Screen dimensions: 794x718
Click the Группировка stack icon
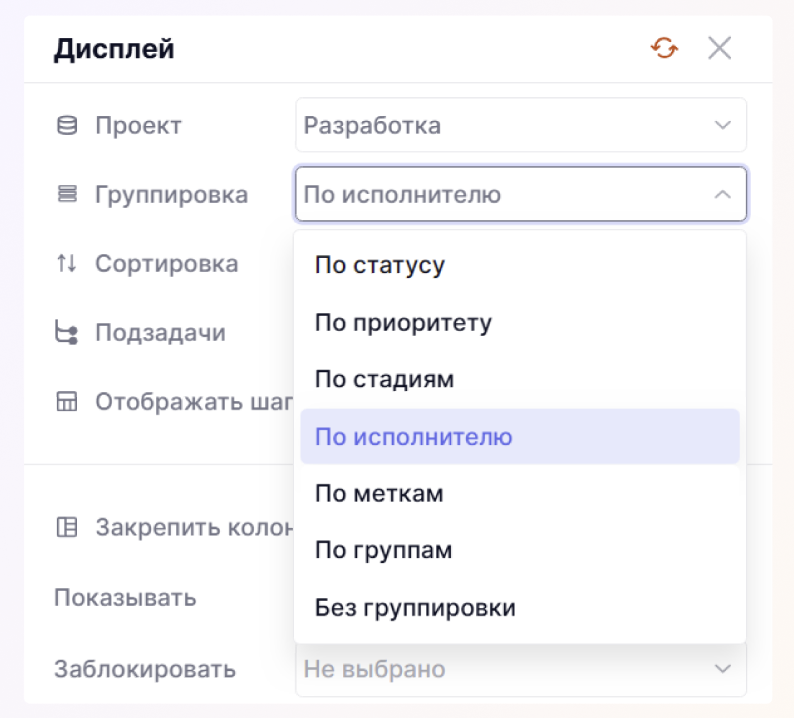click(x=67, y=195)
